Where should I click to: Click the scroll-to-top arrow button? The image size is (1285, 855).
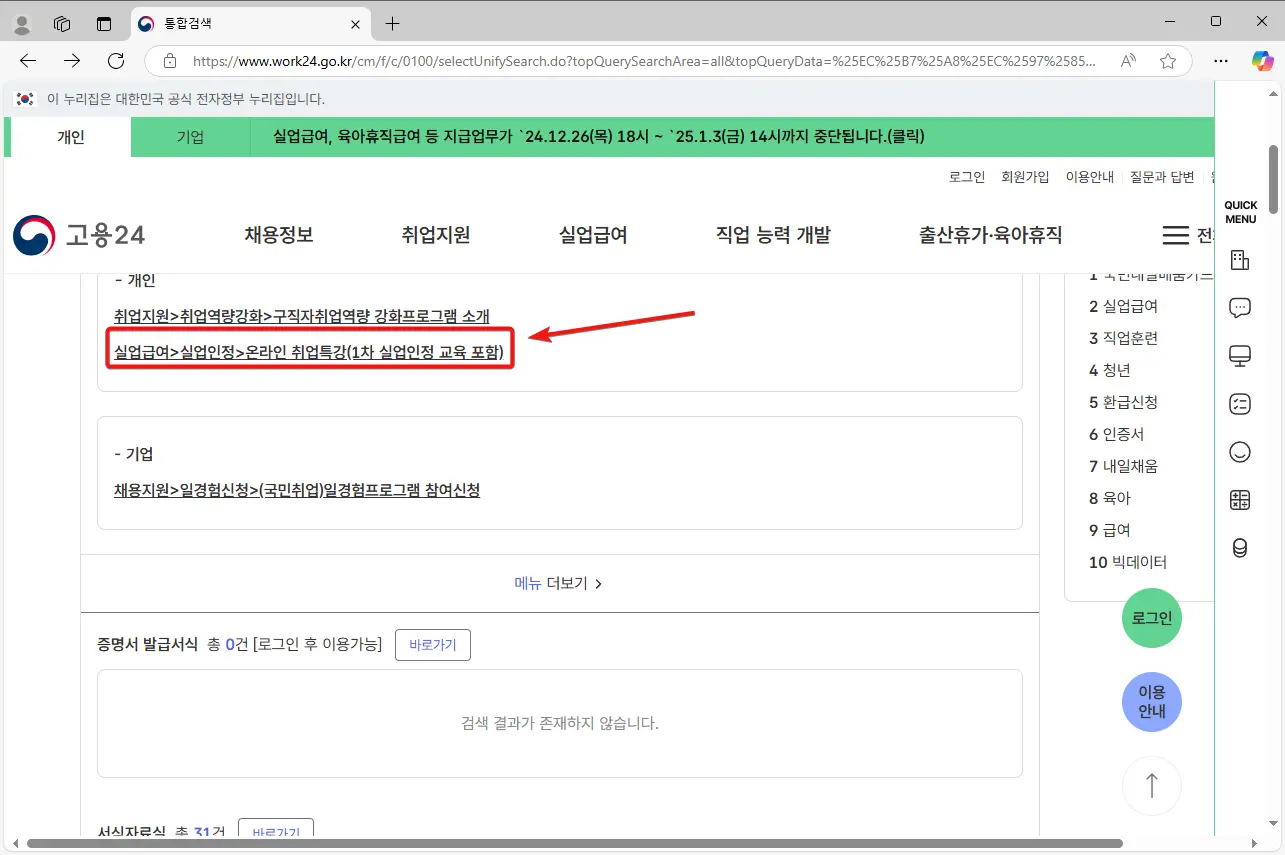tap(1152, 786)
